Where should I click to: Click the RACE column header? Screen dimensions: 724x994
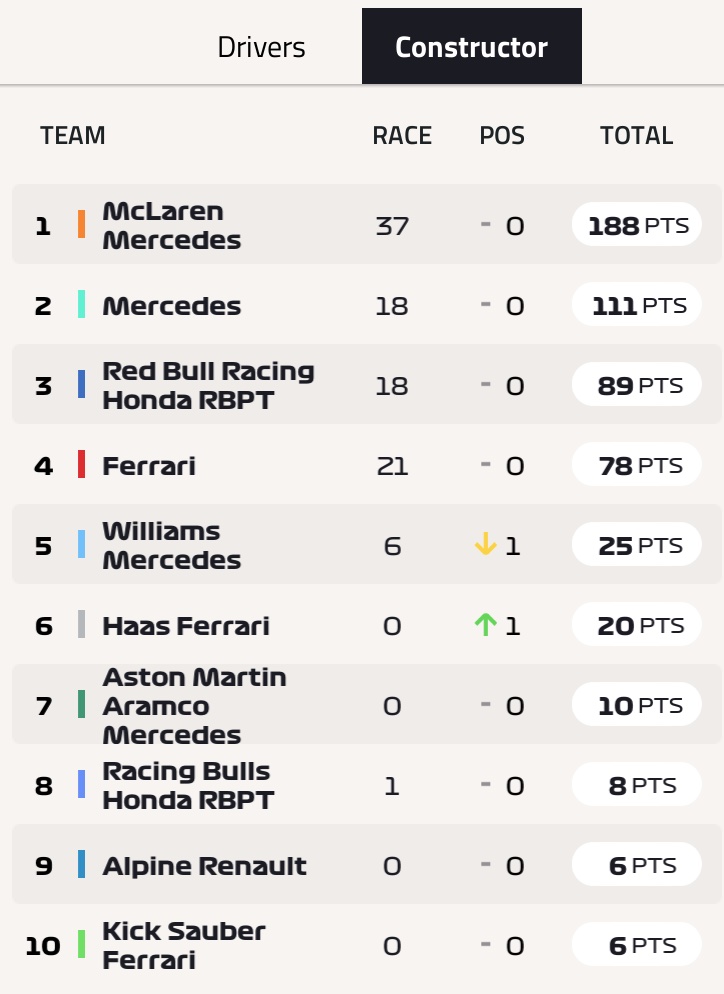(402, 135)
